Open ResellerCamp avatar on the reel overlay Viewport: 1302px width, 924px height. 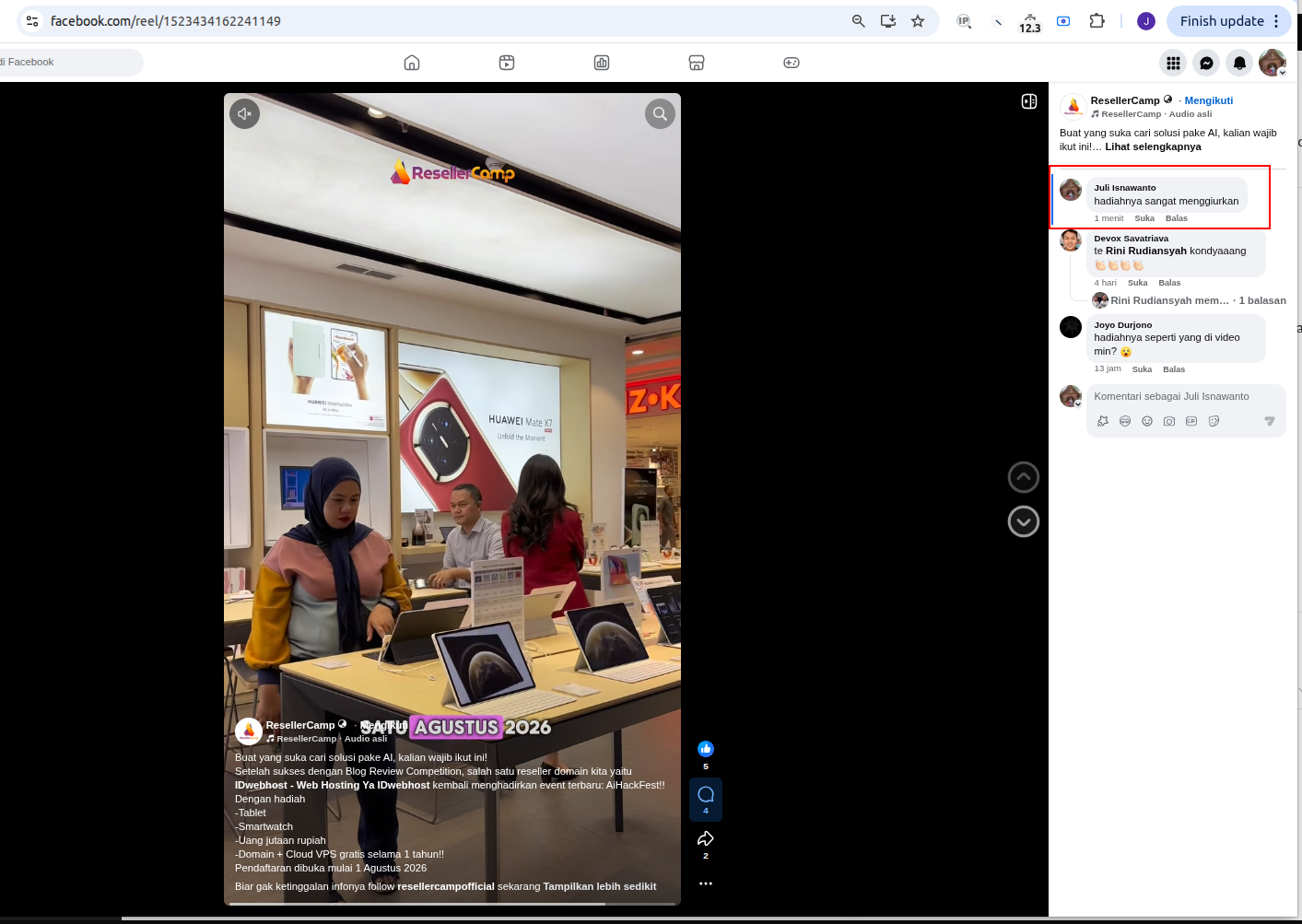[x=249, y=731]
